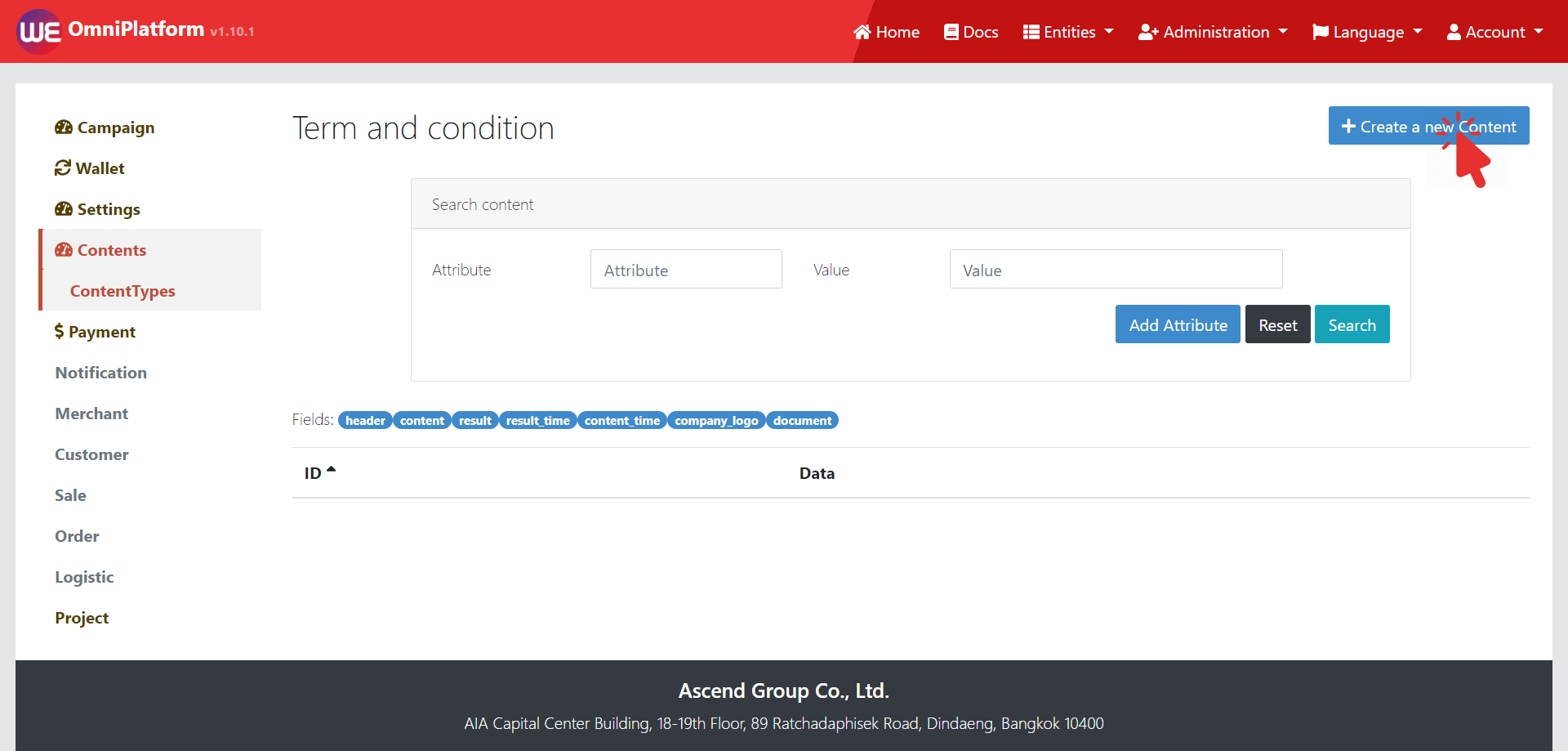1568x751 pixels.
Task: Expand the Entities dropdown menu
Action: [x=1068, y=32]
